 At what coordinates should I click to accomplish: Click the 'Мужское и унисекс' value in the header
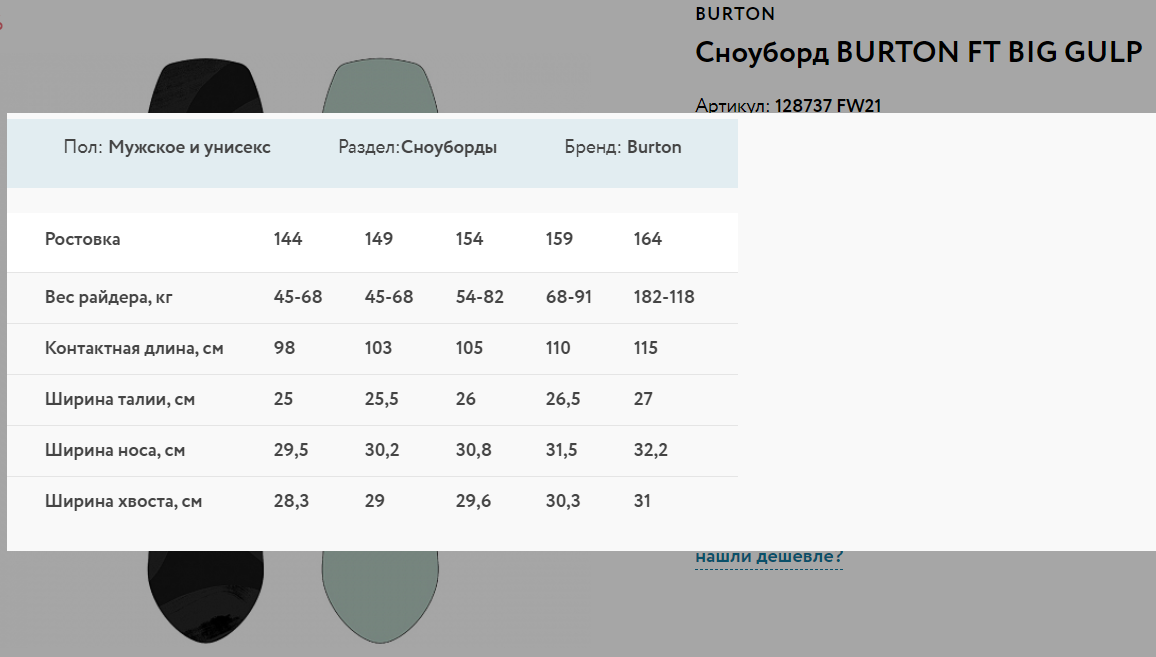coord(189,147)
